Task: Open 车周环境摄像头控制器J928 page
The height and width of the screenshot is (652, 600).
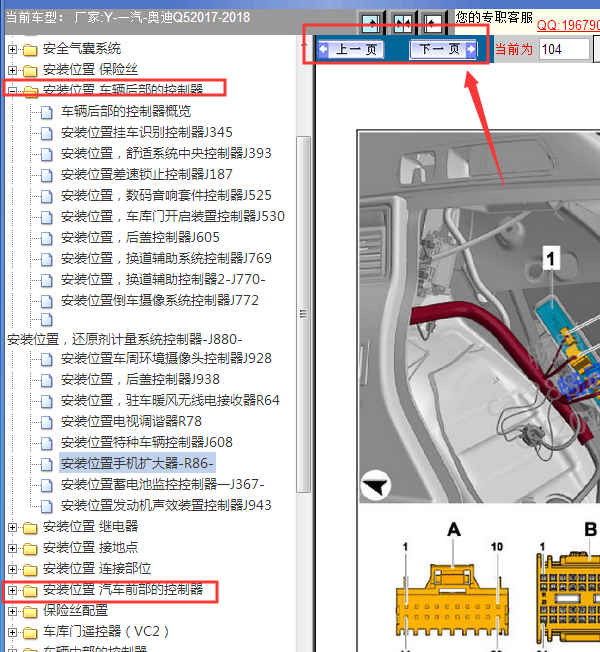Action: pos(166,358)
